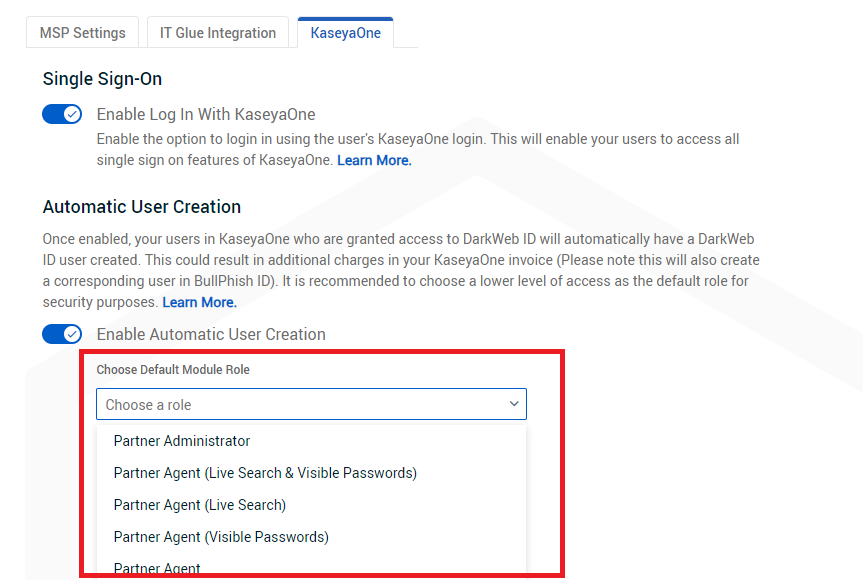Open Learn More in Automatic User Creation text
This screenshot has width=863, height=580.
click(x=199, y=302)
